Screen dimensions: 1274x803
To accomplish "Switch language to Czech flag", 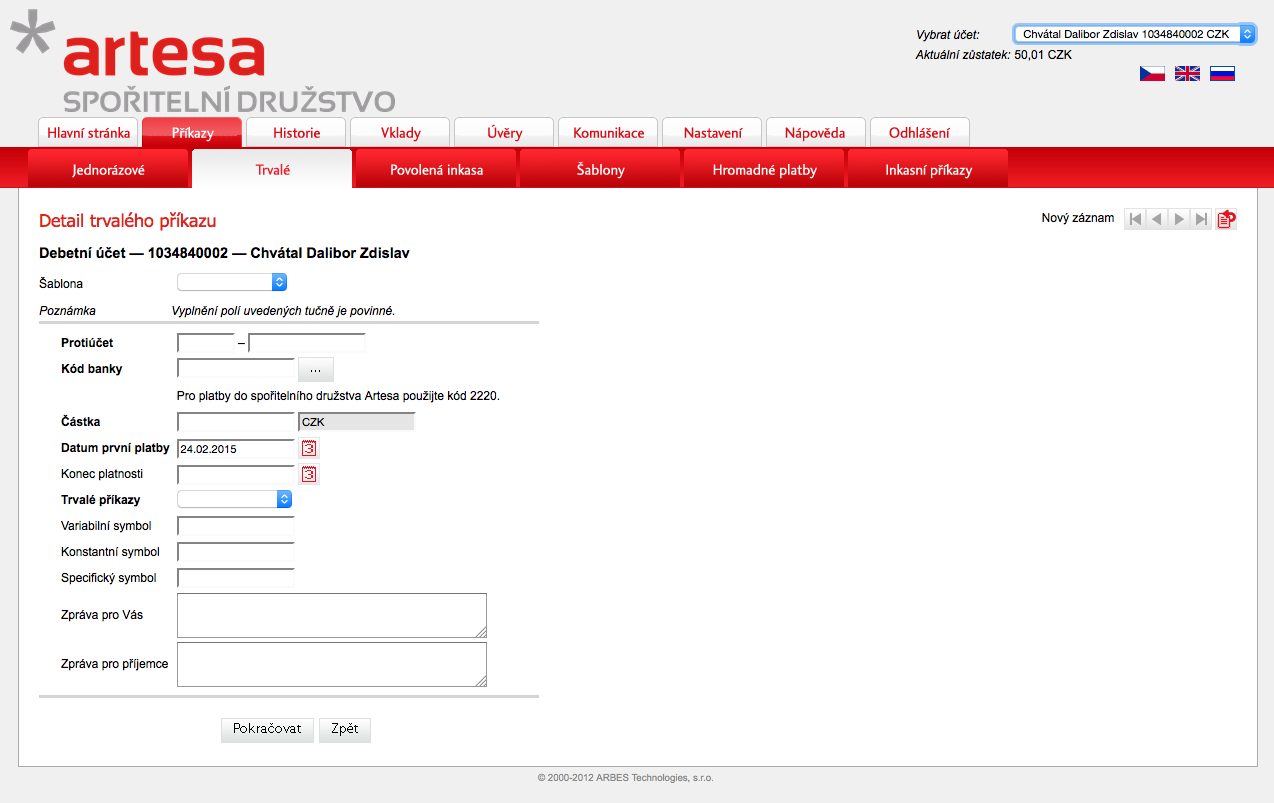I will (1152, 73).
